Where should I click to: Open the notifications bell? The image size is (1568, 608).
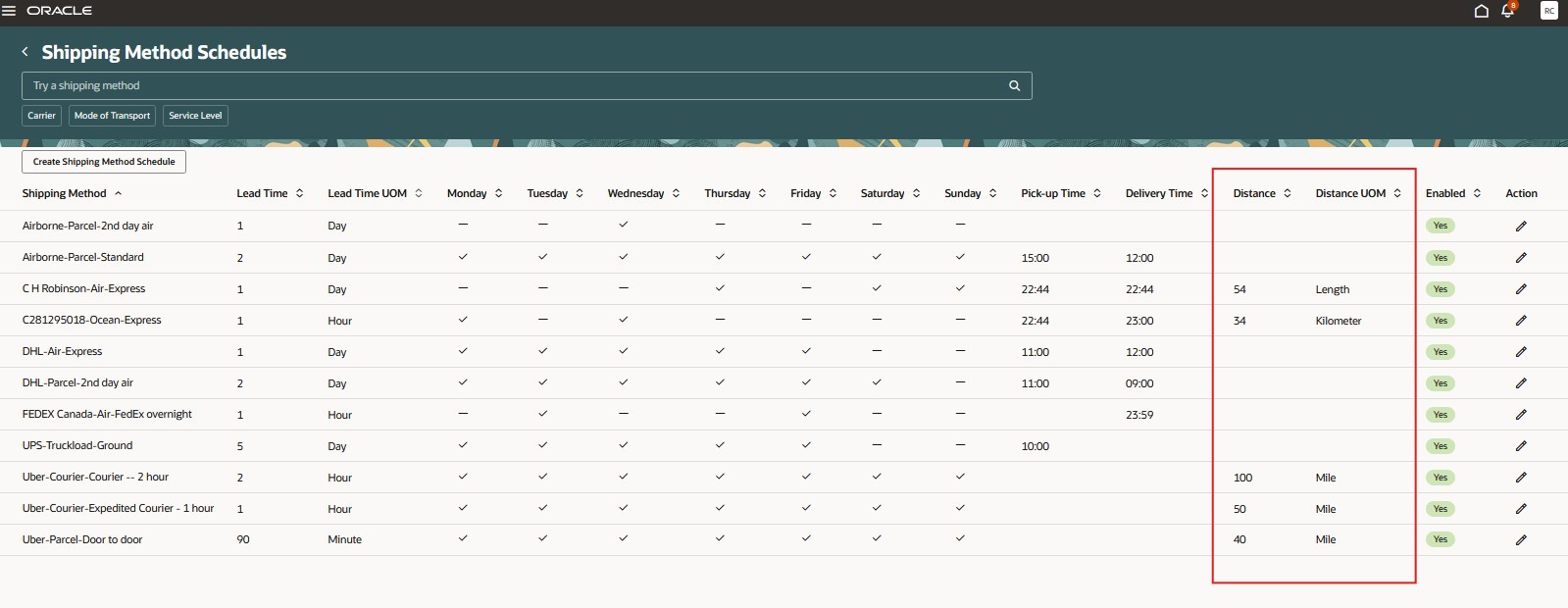point(1508,11)
